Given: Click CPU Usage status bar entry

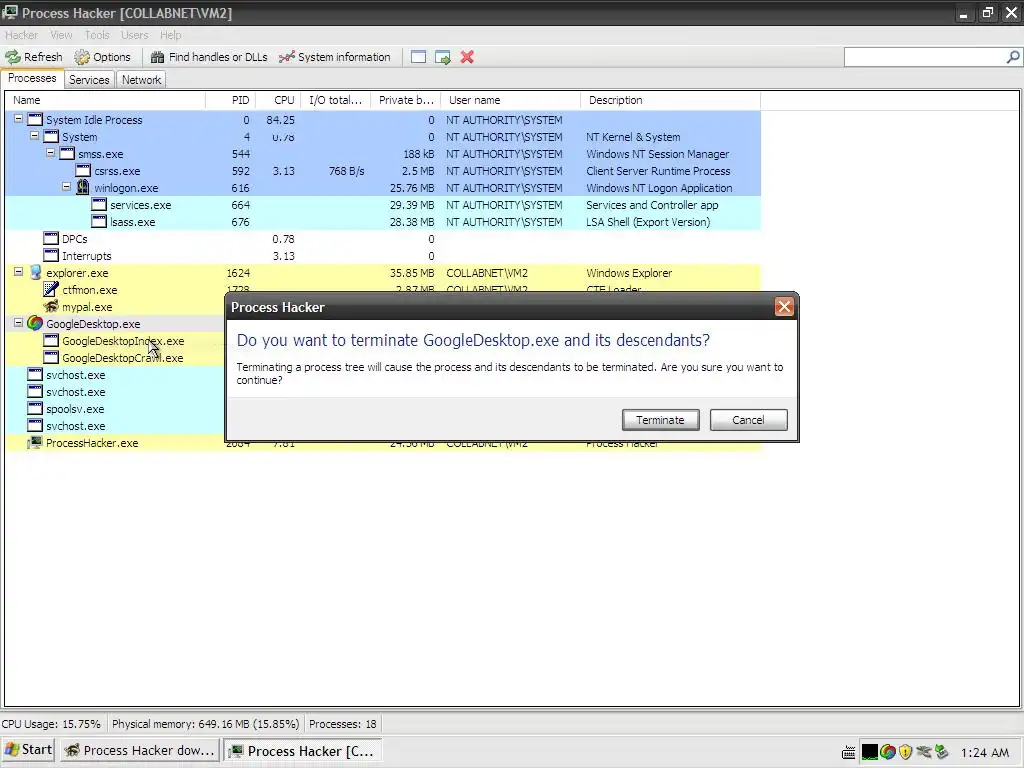Looking at the screenshot, I should pos(51,724).
